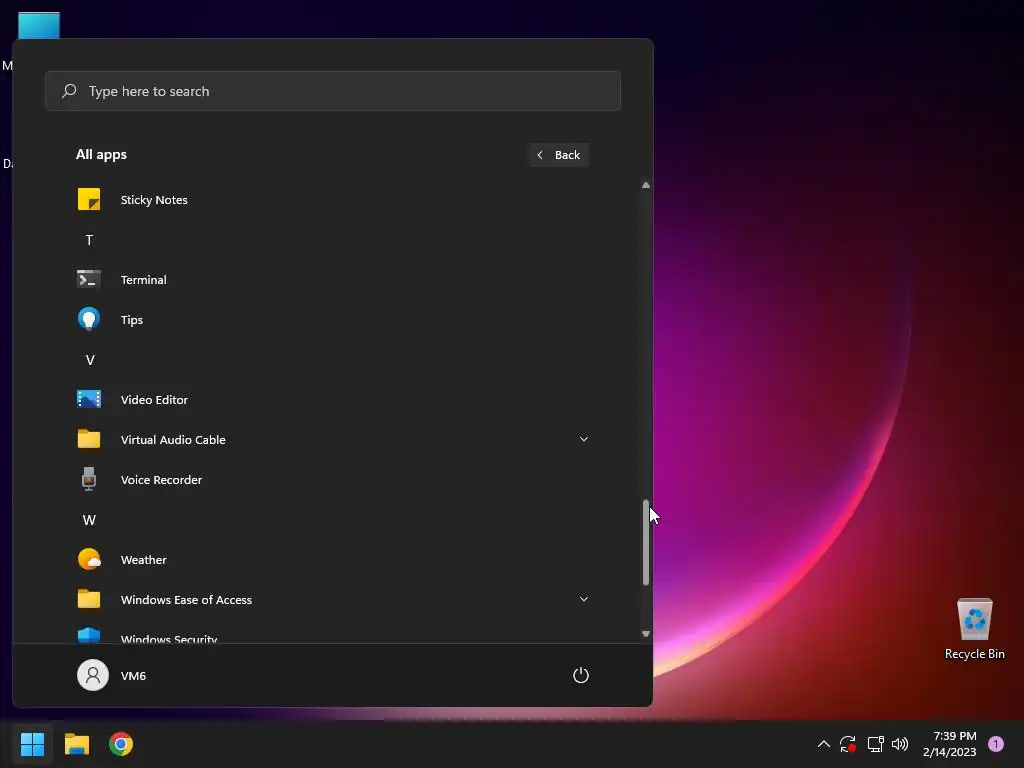
Task: Click the "Sticky Notes" label
Action: (154, 200)
